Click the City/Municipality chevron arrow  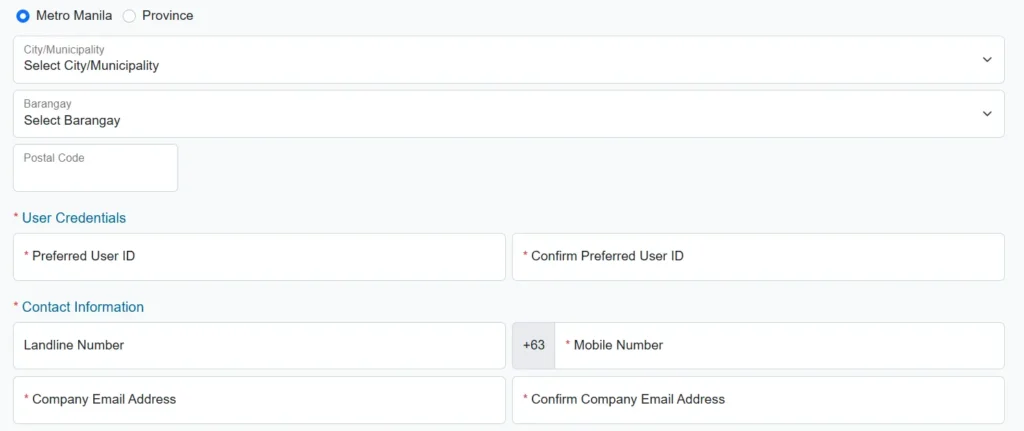point(987,59)
